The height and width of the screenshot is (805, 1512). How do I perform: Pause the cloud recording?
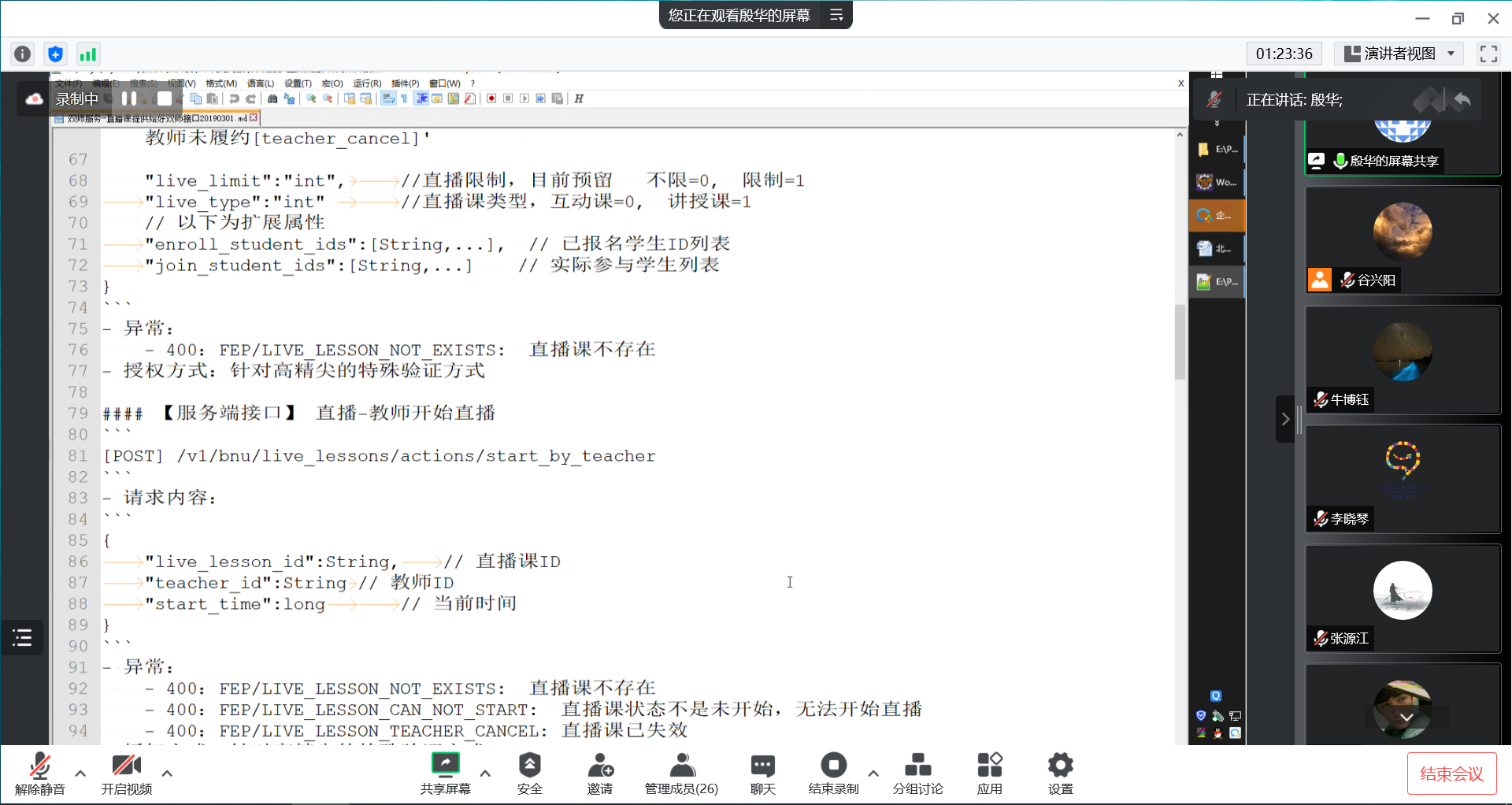[x=129, y=98]
